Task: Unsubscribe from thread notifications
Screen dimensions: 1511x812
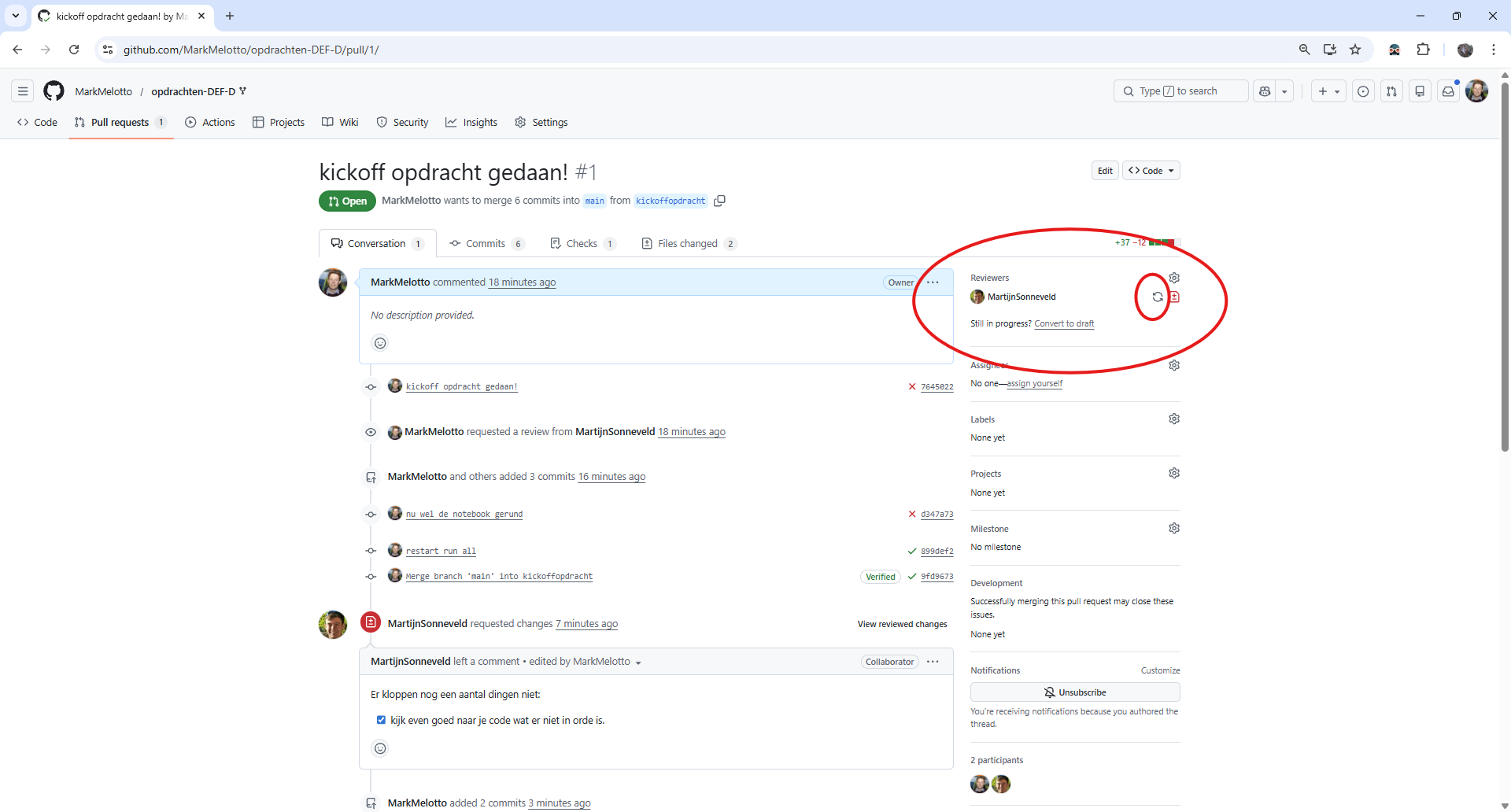Action: pyautogui.click(x=1075, y=692)
